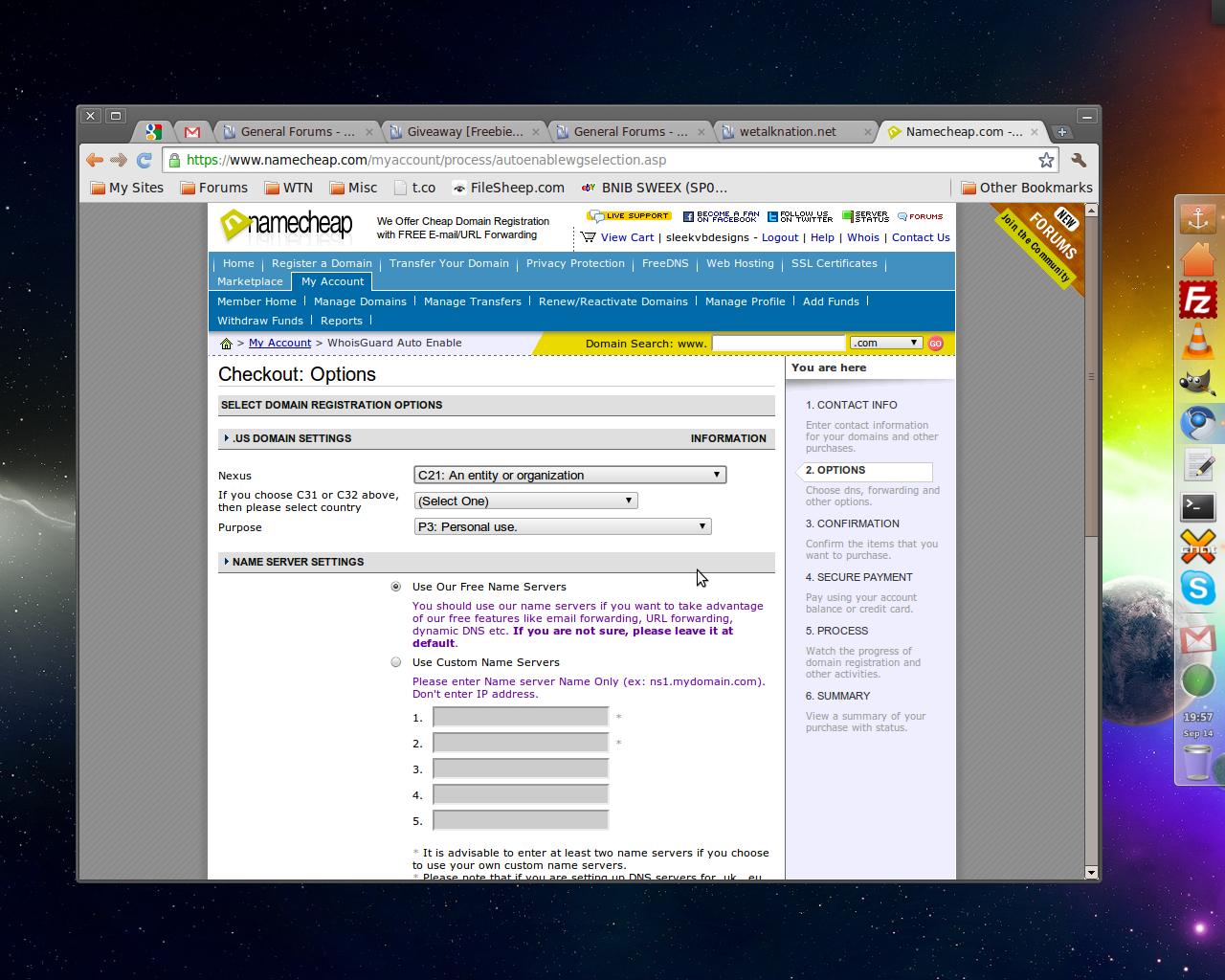Click the browser Back arrow

[94, 160]
